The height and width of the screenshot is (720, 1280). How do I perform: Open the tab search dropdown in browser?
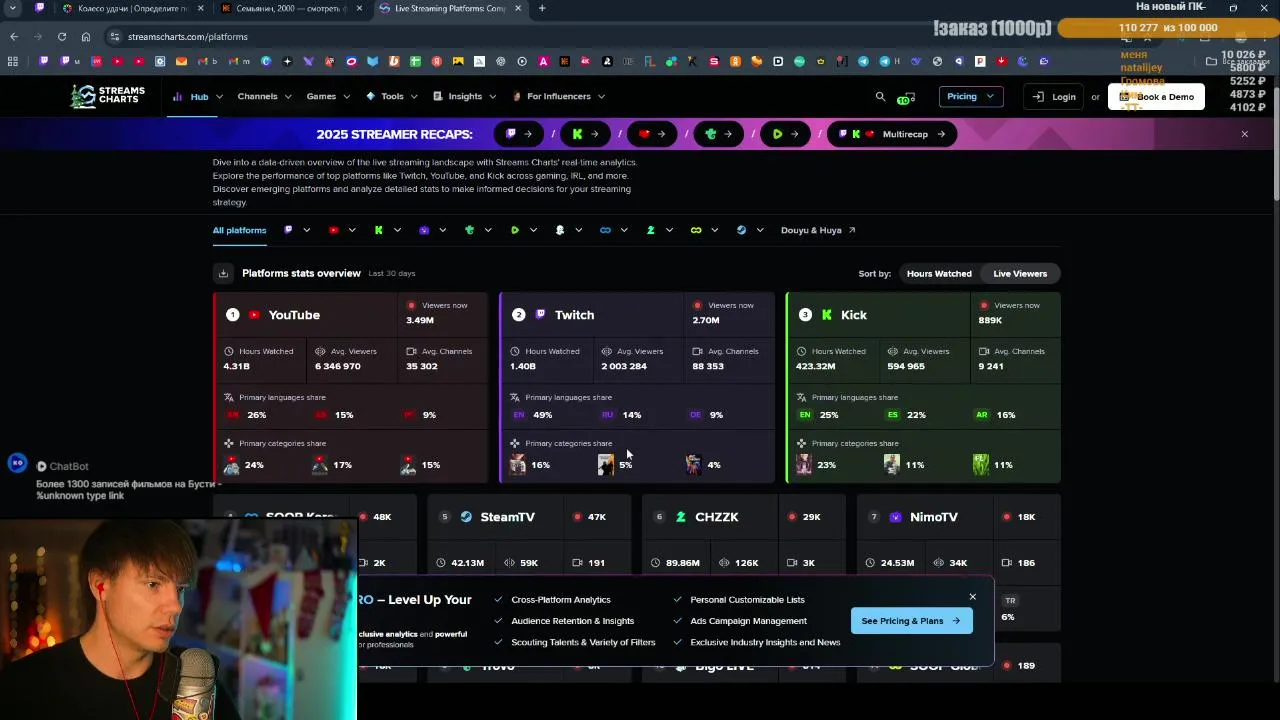click(12, 8)
